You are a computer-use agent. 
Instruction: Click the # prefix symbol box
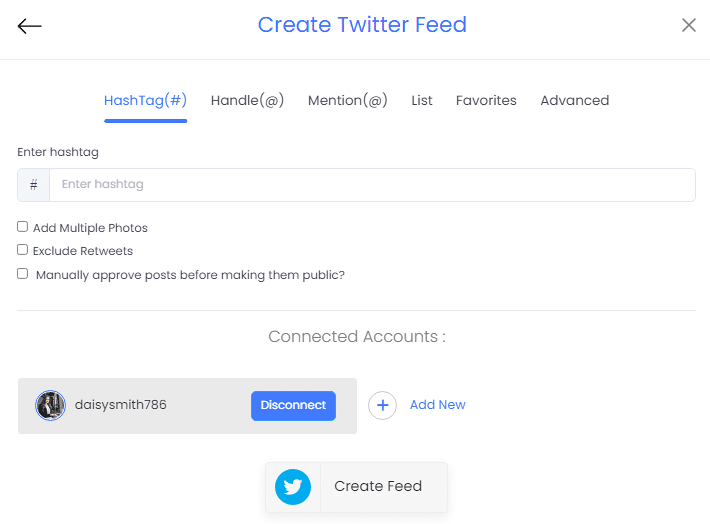pos(34,185)
